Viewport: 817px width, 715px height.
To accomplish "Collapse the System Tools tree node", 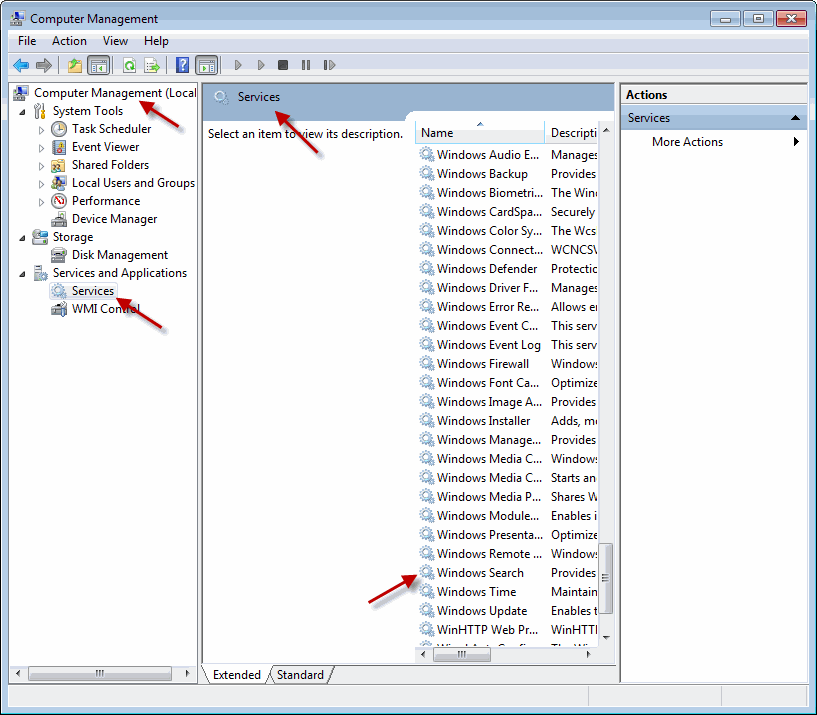I will tap(22, 111).
